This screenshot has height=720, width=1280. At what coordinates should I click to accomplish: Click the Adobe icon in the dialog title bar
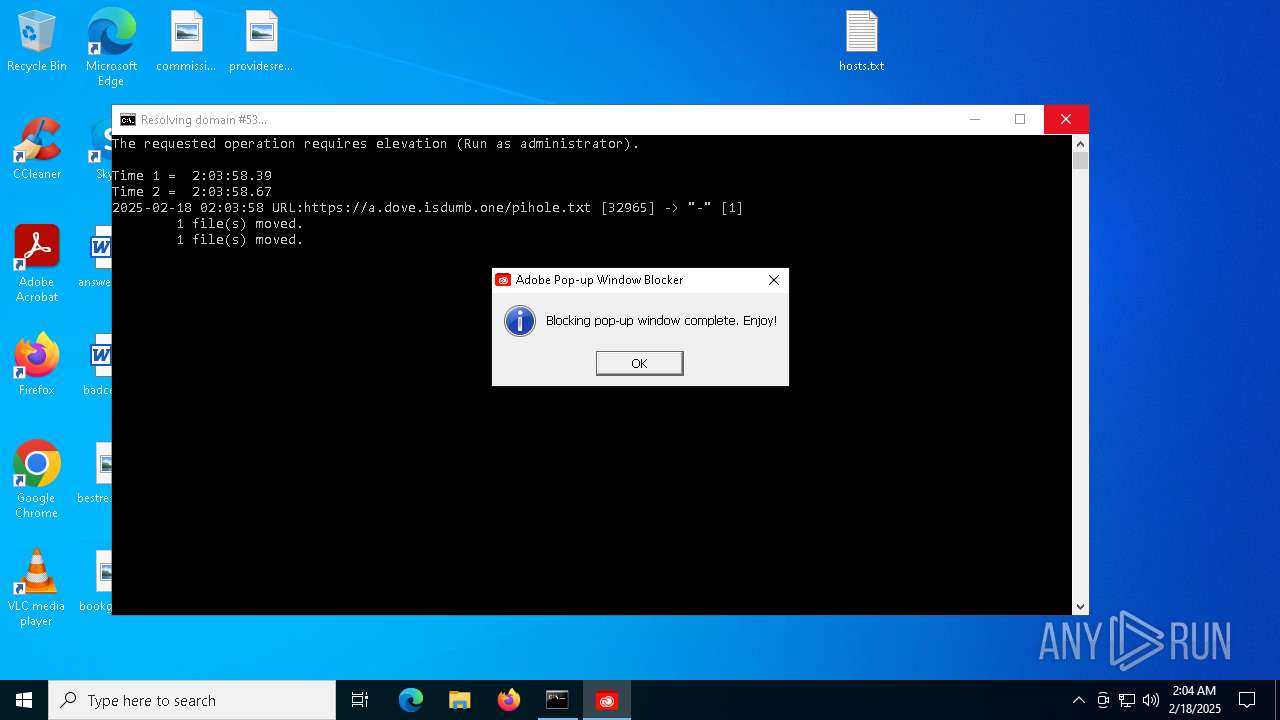tap(504, 280)
